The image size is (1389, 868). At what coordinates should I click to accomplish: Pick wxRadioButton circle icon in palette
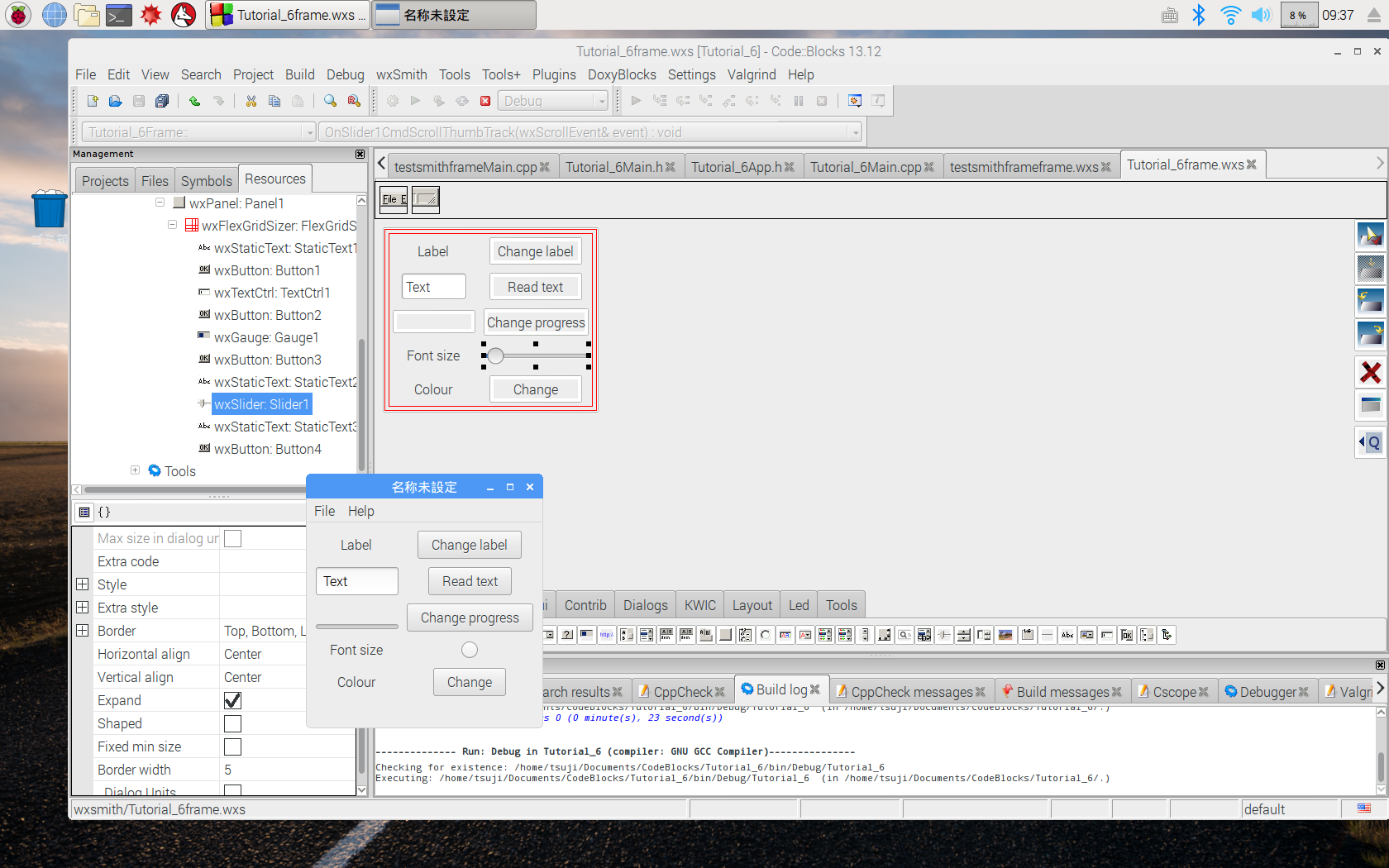(x=765, y=635)
